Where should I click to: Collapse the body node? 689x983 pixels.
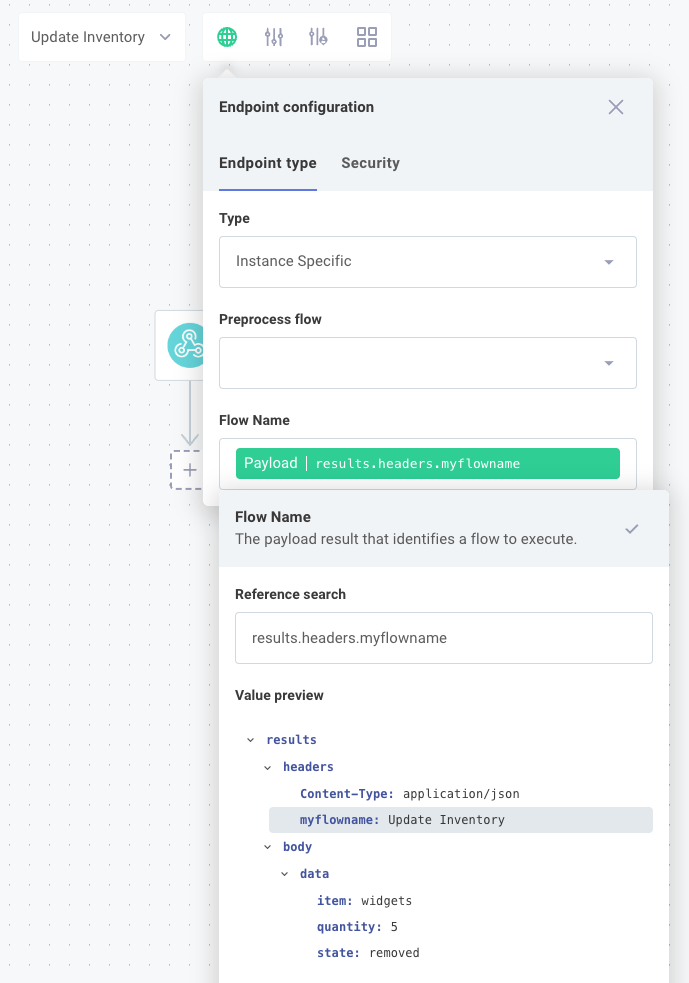pyautogui.click(x=266, y=846)
